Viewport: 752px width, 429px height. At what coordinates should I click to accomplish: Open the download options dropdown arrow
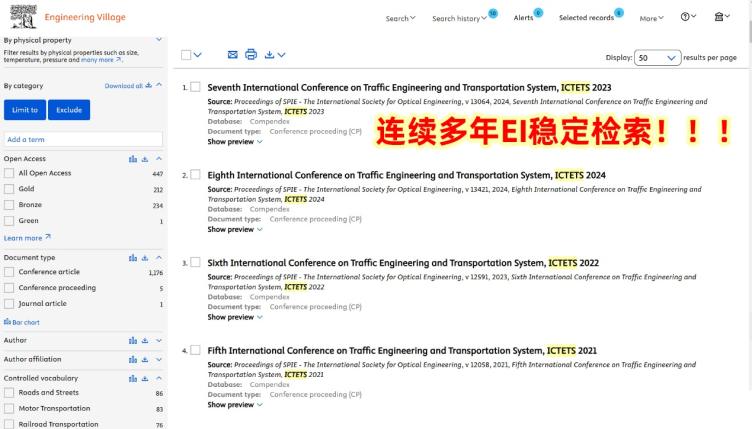tap(282, 55)
